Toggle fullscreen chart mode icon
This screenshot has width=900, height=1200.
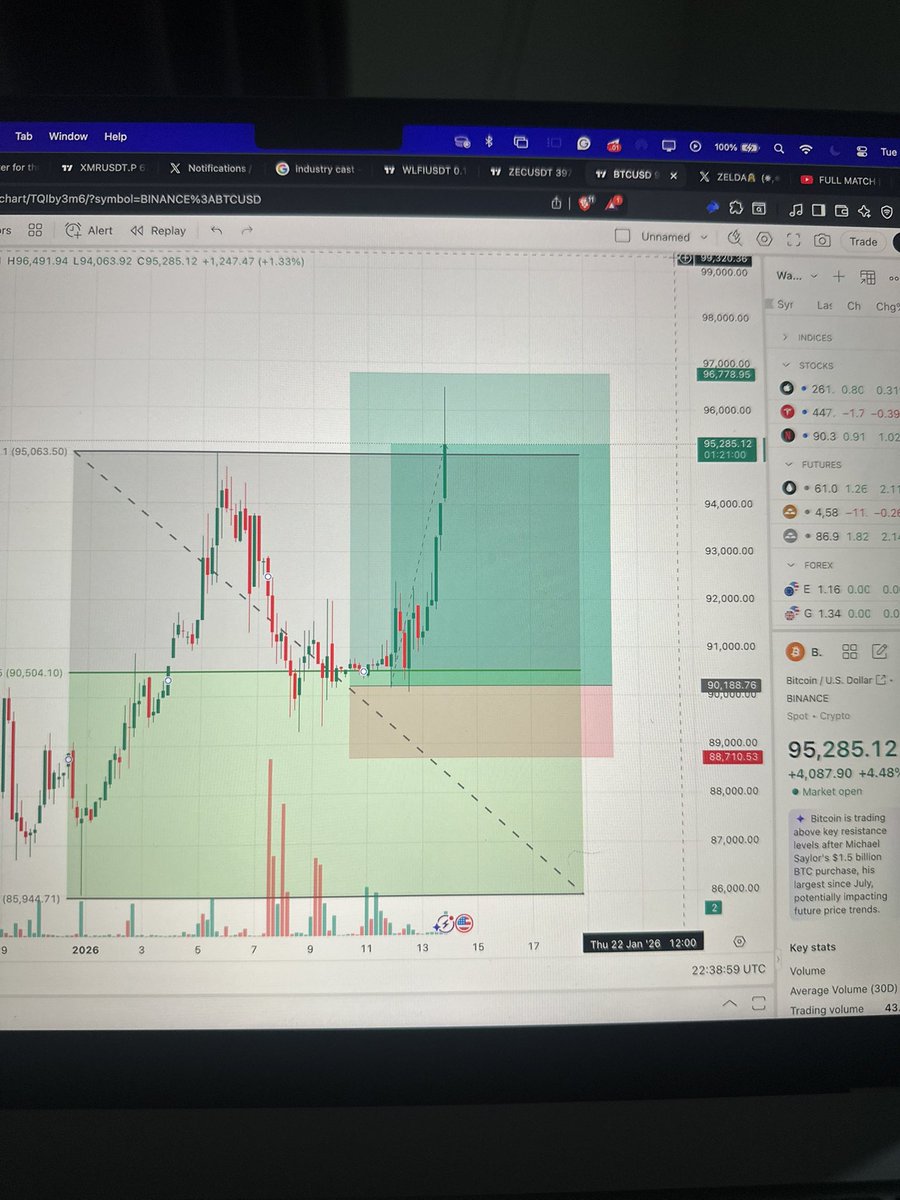tap(794, 240)
